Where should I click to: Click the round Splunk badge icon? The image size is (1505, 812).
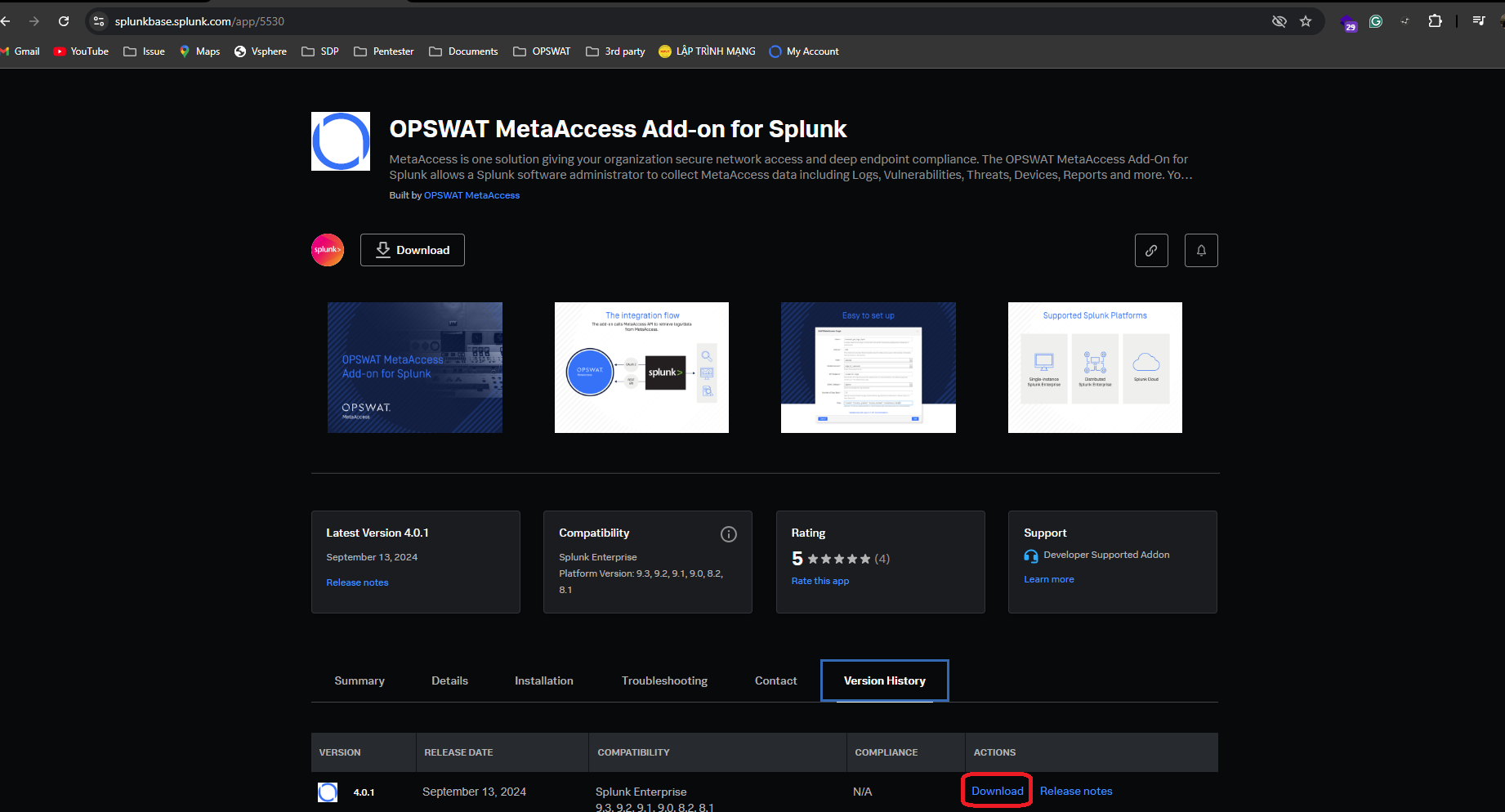(328, 250)
